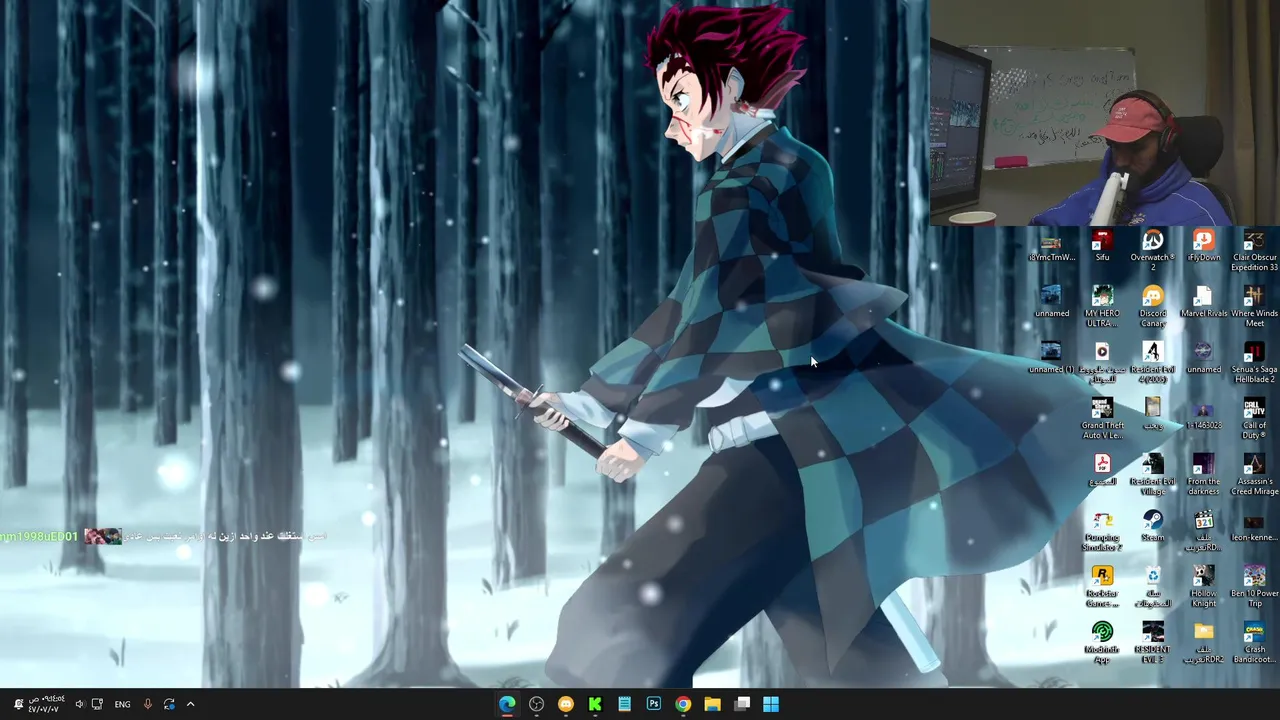Select the Assassin's Creed Mirage shortcut
The width and height of the screenshot is (1280, 720).
[1254, 475]
